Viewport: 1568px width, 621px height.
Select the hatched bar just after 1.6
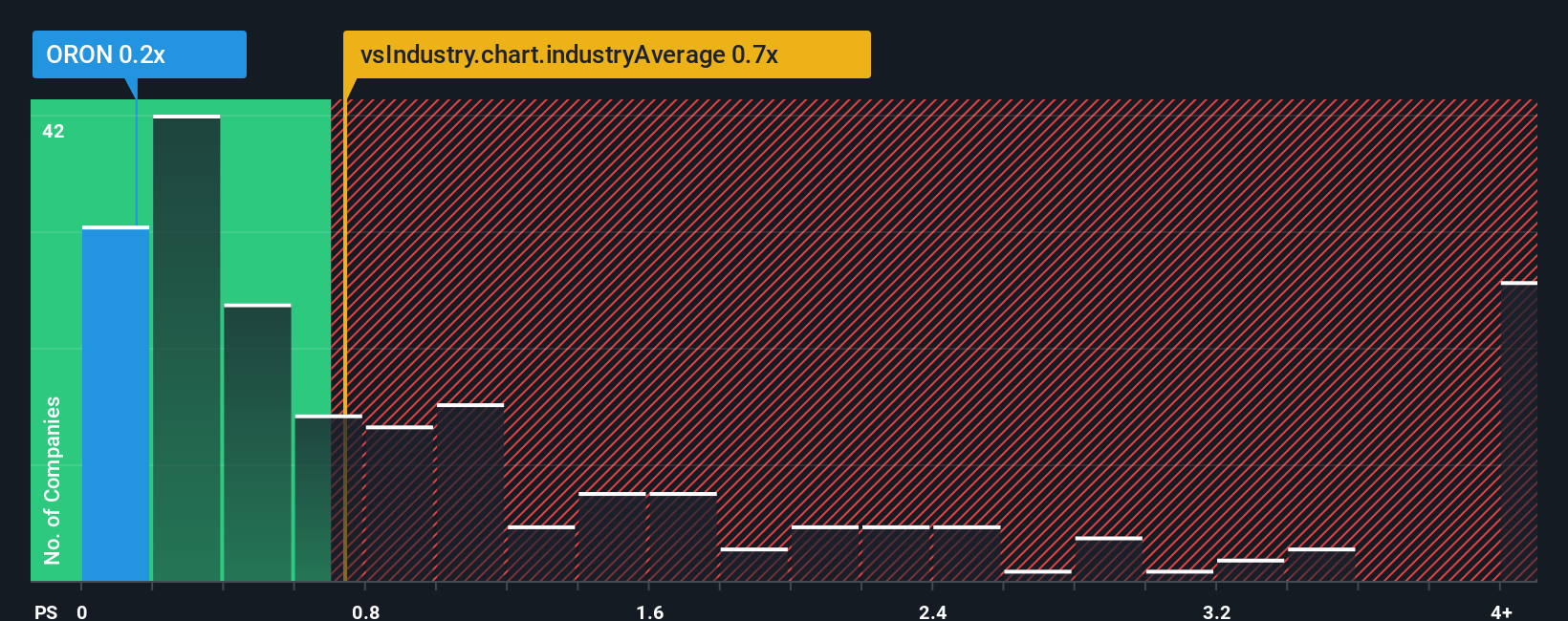684,537
